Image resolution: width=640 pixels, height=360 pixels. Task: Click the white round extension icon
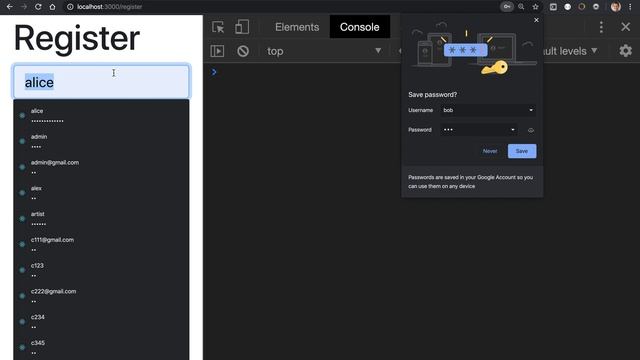coord(567,7)
